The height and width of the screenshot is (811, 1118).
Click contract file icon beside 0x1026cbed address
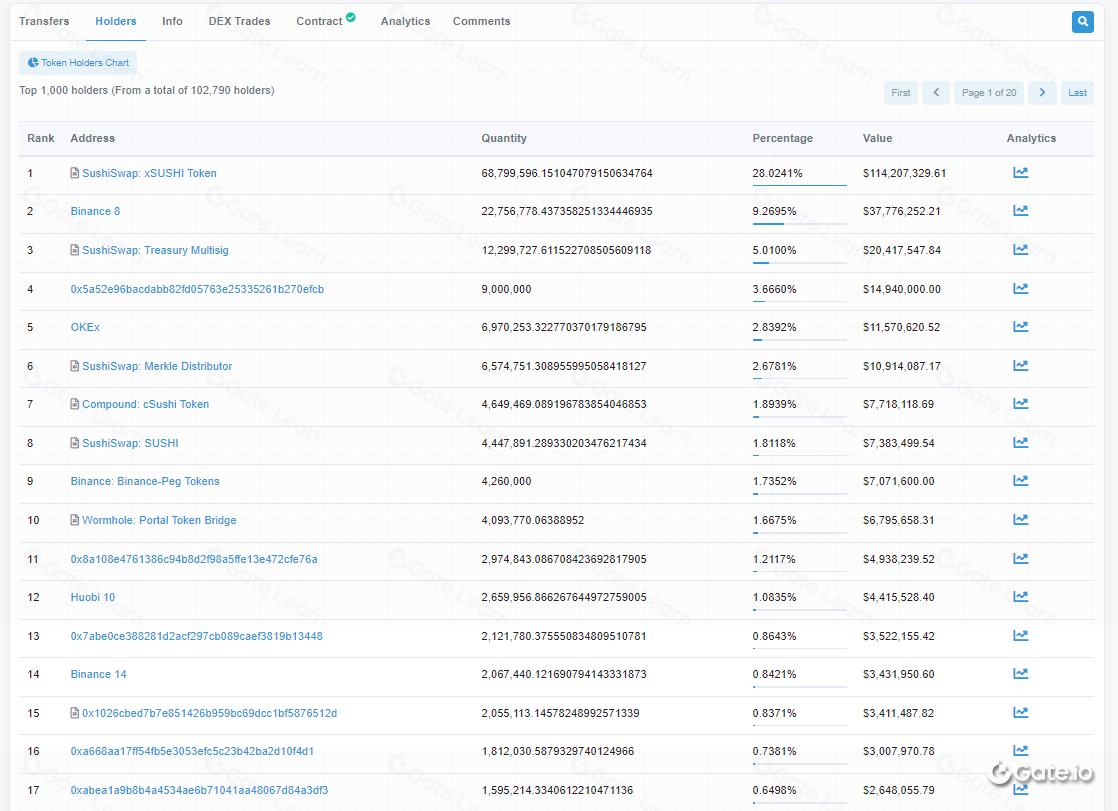pyautogui.click(x=75, y=713)
